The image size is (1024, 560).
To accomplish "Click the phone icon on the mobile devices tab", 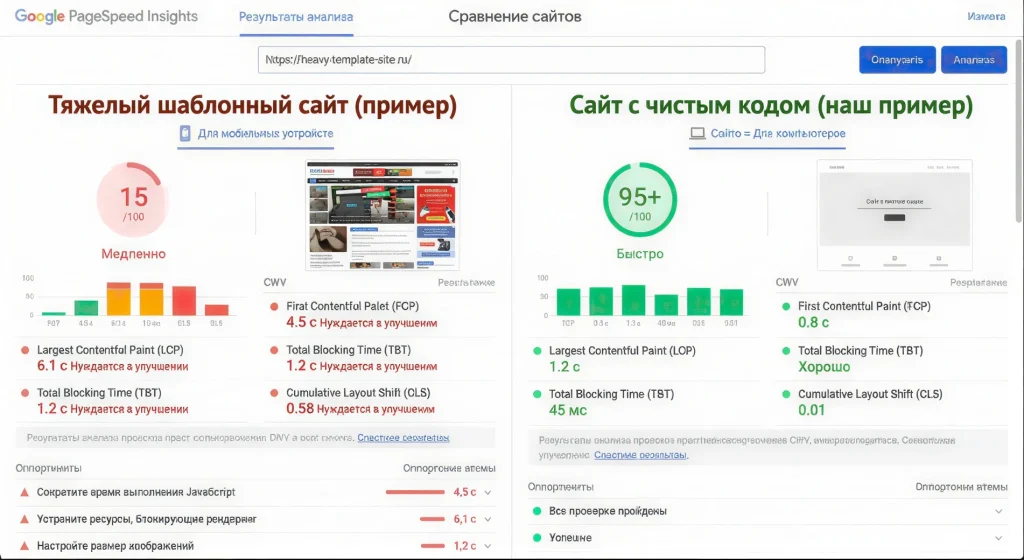I will pyautogui.click(x=185, y=133).
